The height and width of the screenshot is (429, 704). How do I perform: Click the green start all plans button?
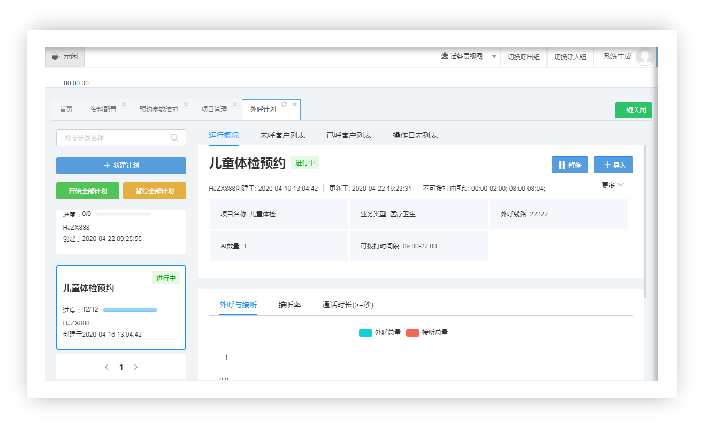pos(87,190)
